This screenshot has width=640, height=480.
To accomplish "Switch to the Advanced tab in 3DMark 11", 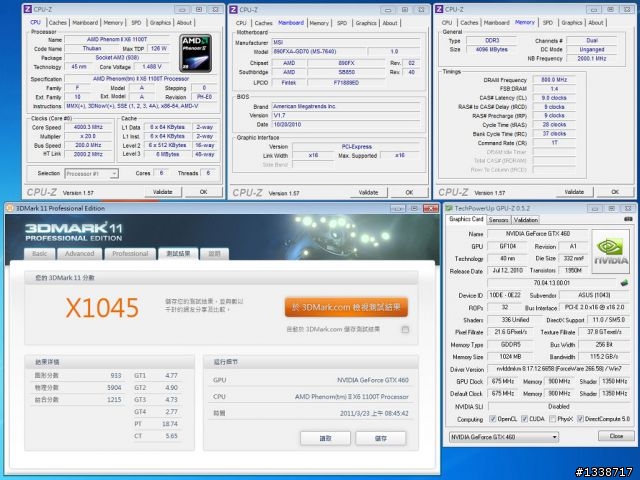I will tap(80, 253).
